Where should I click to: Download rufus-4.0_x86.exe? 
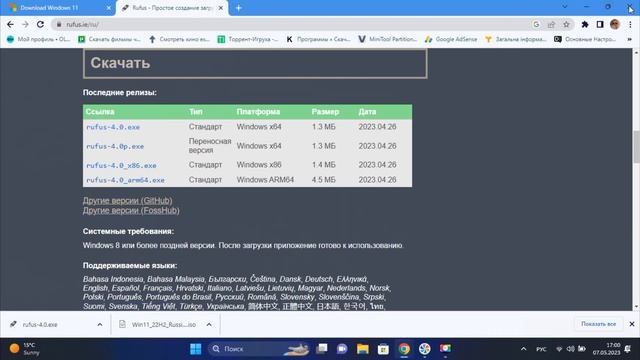pyautogui.click(x=121, y=165)
